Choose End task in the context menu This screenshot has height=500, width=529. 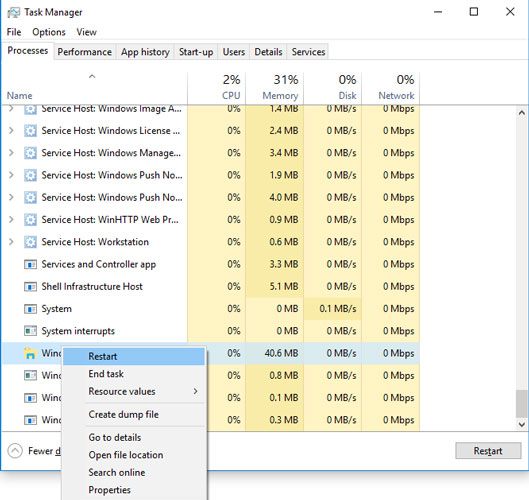134,374
